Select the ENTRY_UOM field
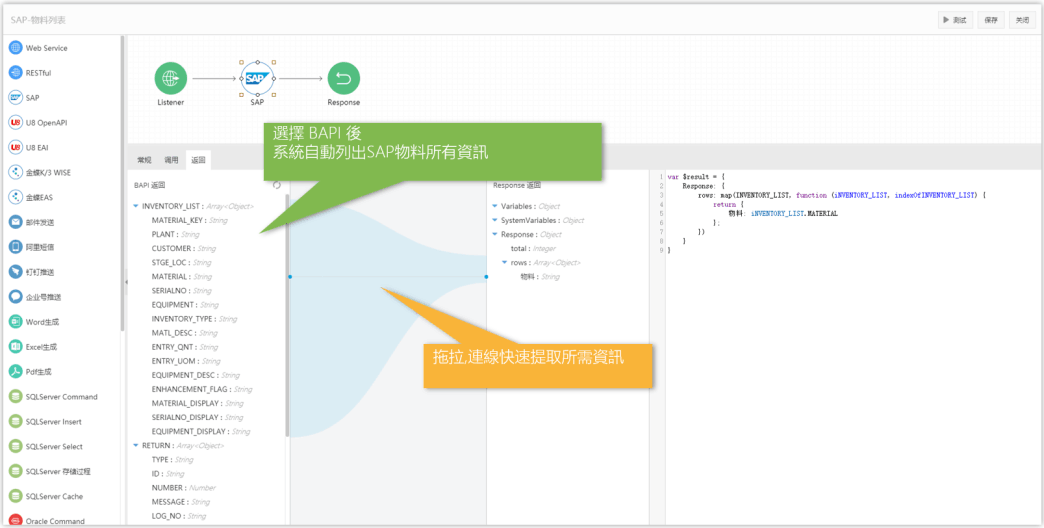This screenshot has width=1044, height=528. pos(186,361)
